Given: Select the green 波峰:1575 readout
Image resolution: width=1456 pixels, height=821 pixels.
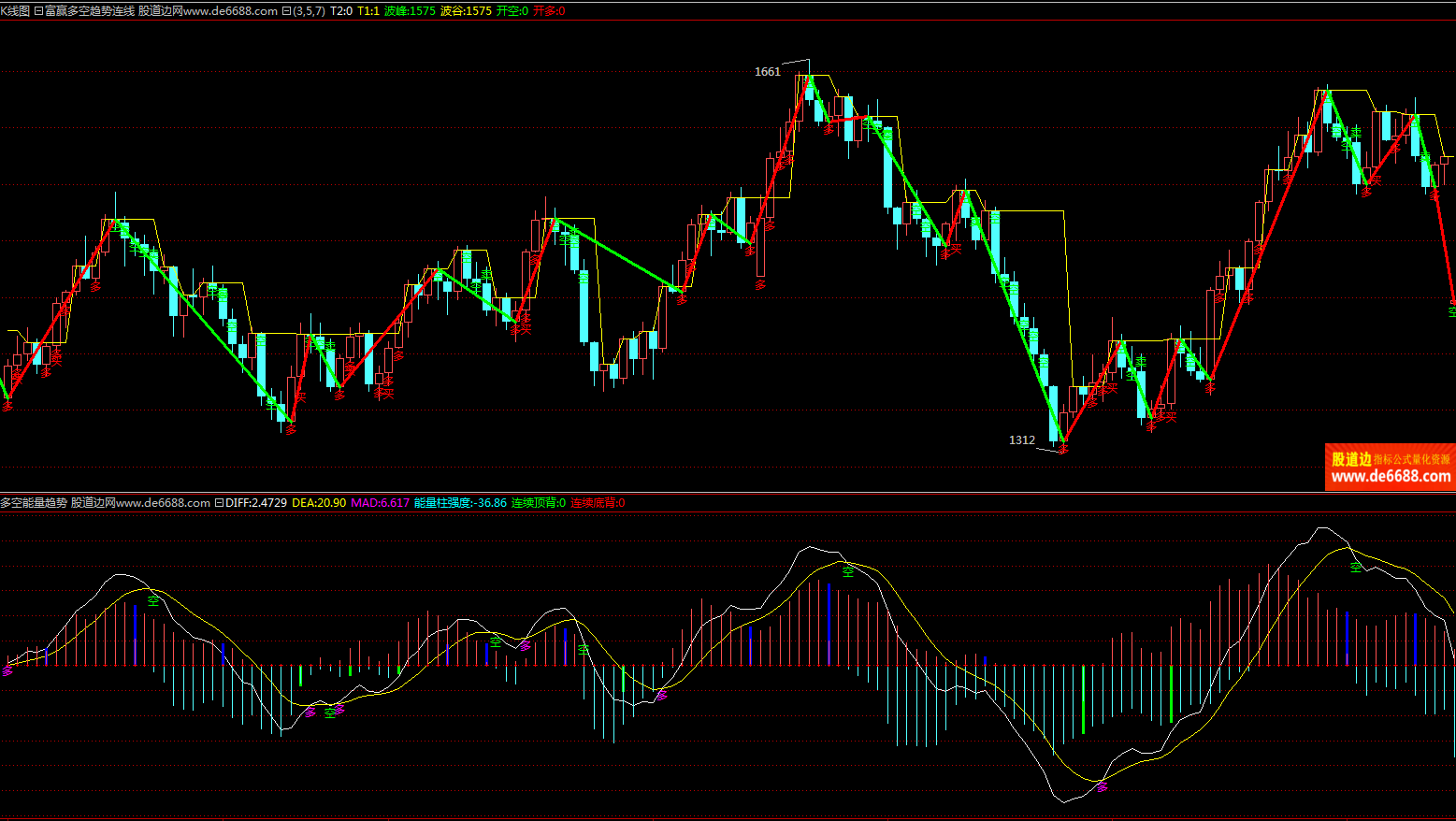Looking at the screenshot, I should 410,11.
